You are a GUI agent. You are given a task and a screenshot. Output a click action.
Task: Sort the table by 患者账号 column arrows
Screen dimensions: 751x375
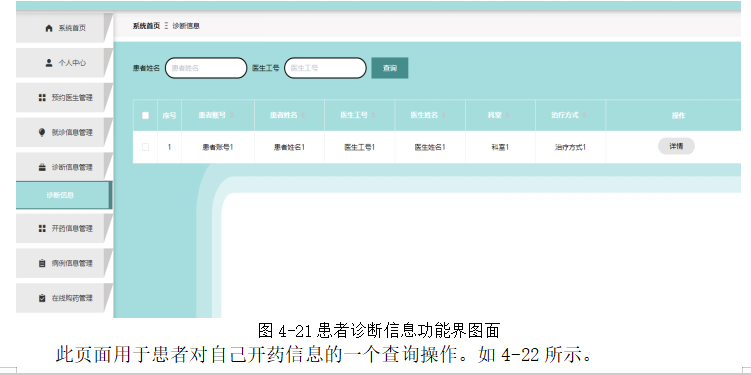point(232,115)
